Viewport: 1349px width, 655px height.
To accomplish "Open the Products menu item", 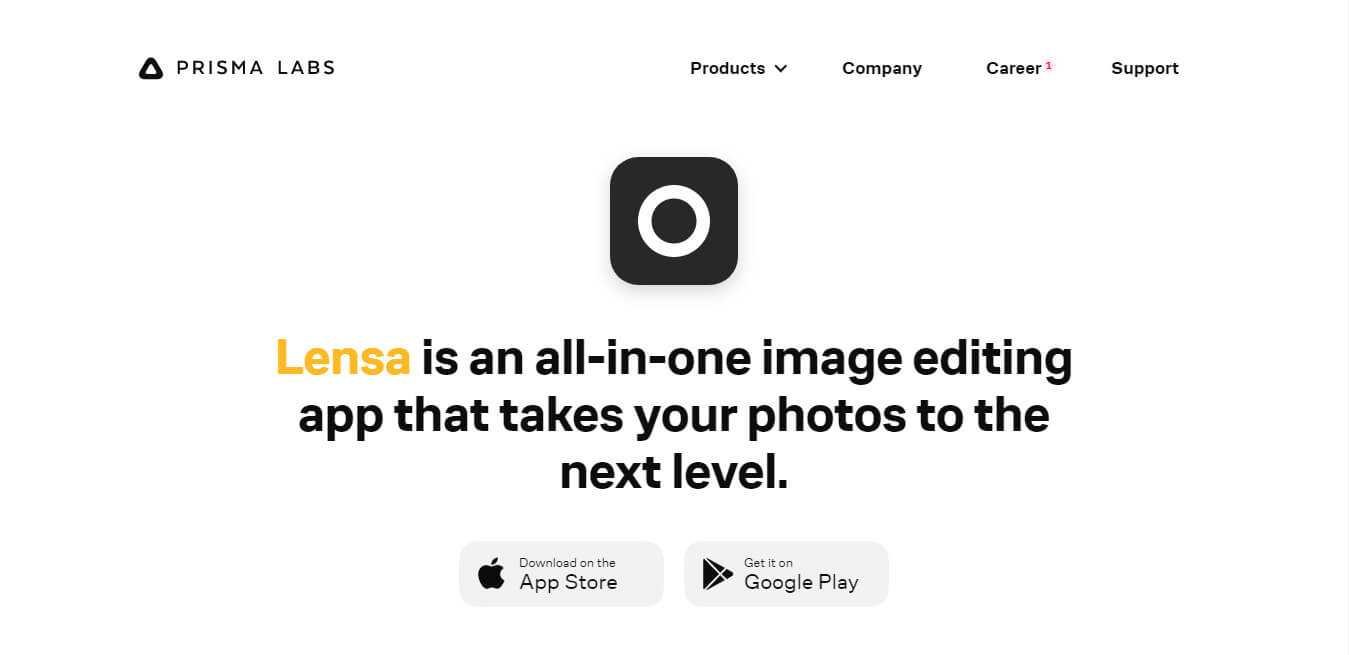I will click(x=727, y=68).
